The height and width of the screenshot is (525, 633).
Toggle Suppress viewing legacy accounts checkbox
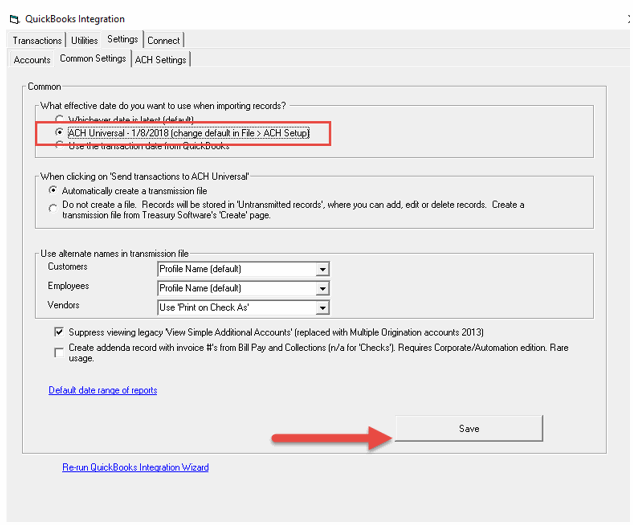coord(59,332)
